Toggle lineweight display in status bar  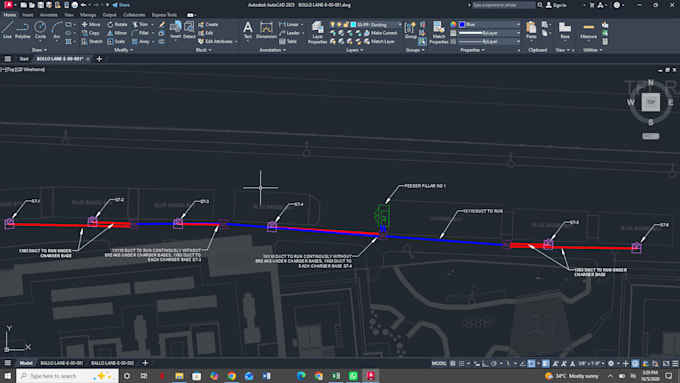tap(546, 363)
